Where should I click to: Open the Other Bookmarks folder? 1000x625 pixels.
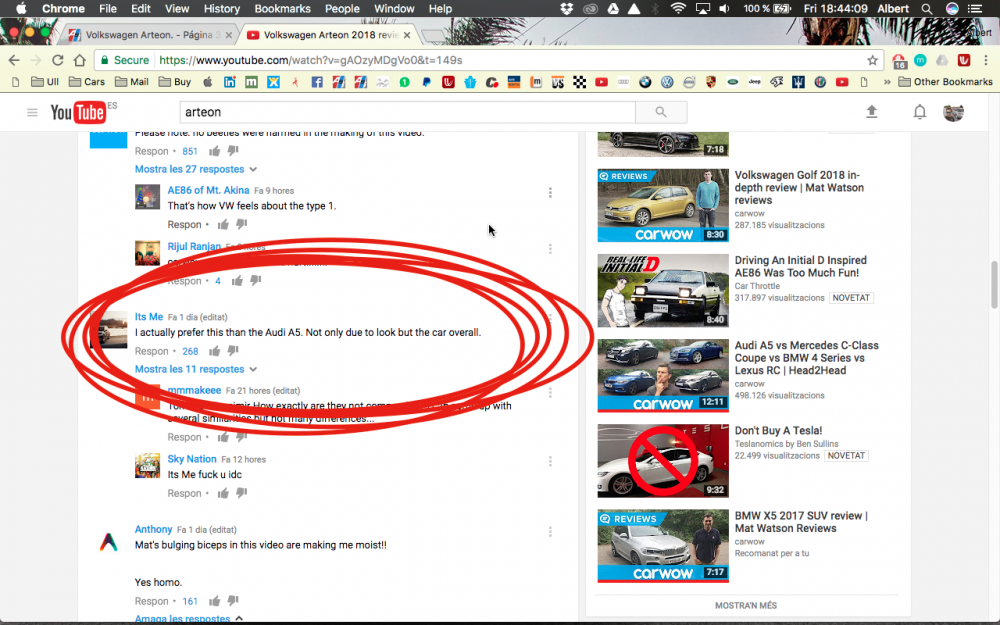(x=945, y=82)
